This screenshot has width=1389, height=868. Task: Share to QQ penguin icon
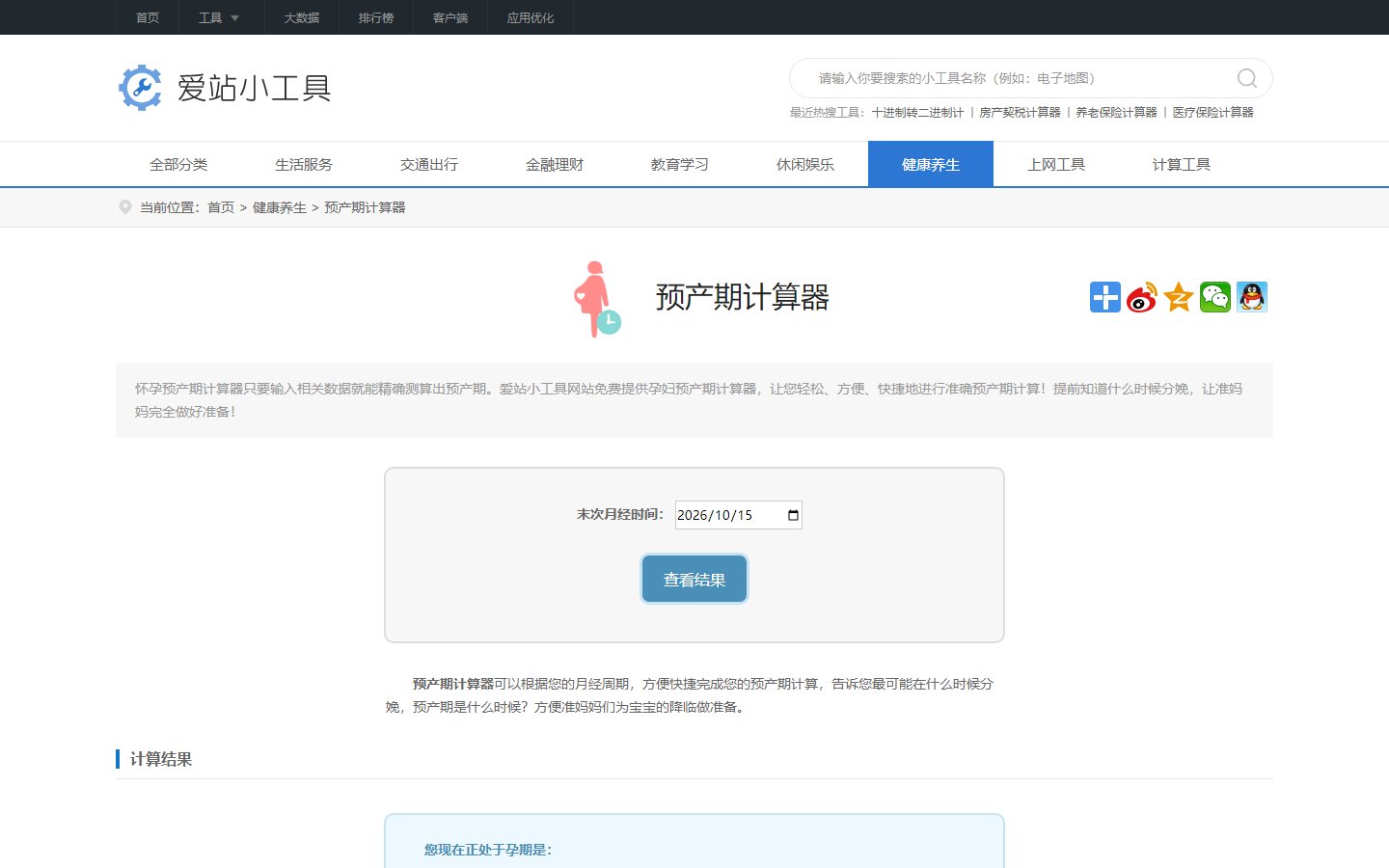[x=1252, y=297]
